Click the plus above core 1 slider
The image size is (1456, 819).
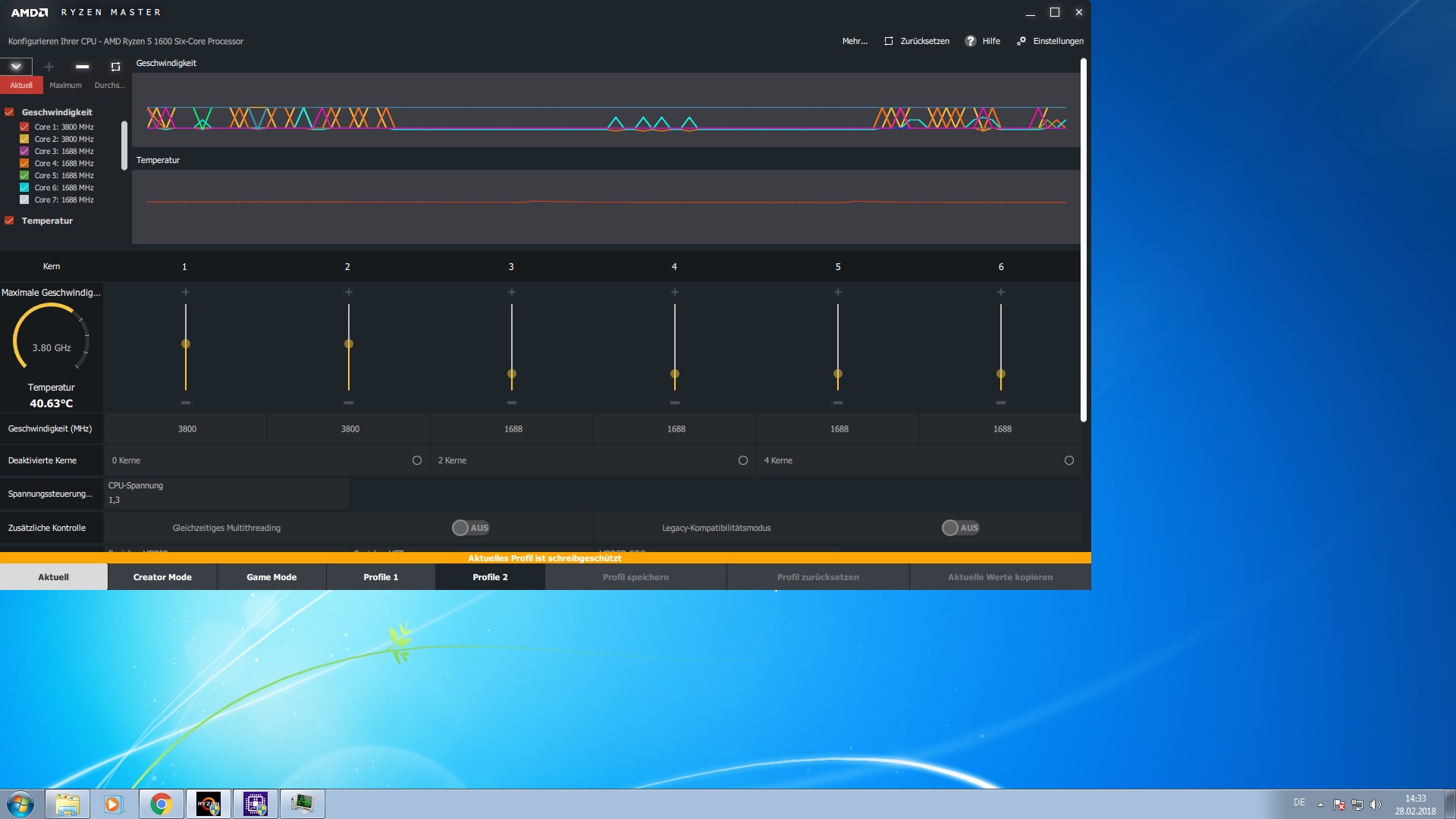coord(186,292)
